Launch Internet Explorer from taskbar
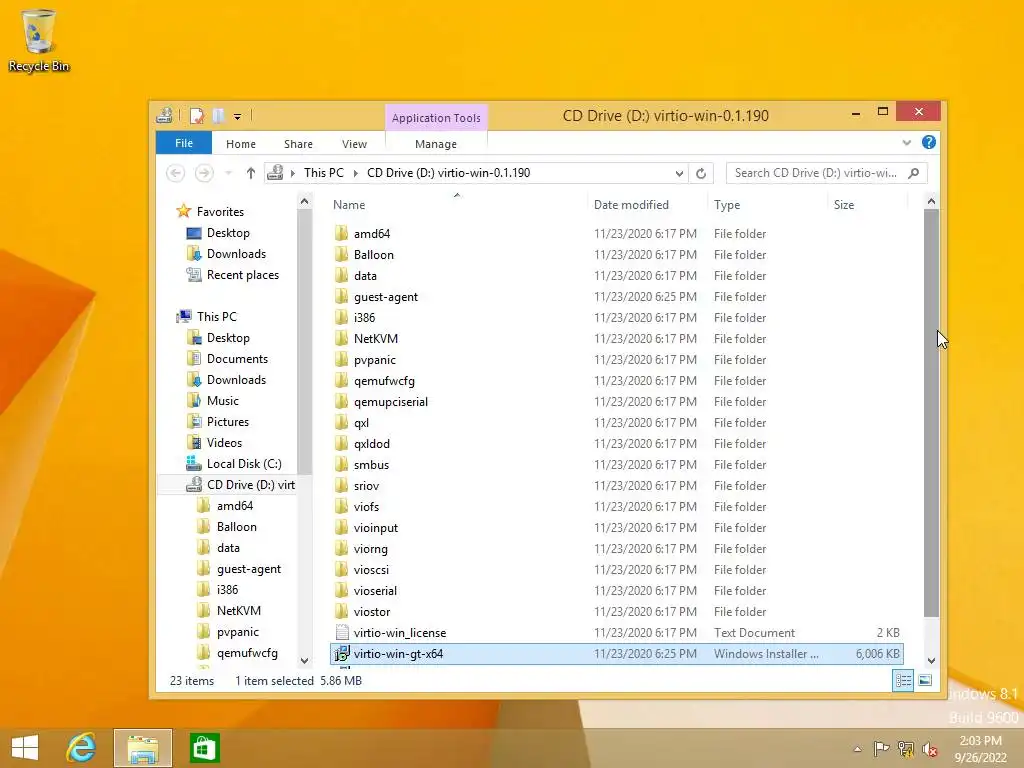This screenshot has width=1024, height=768. coord(81,748)
